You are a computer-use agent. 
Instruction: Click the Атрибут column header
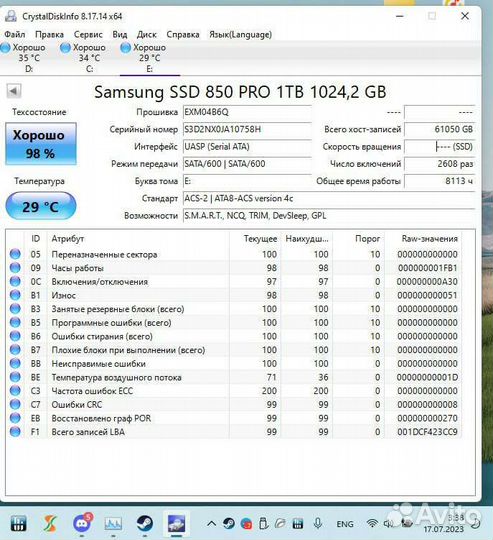click(138, 239)
